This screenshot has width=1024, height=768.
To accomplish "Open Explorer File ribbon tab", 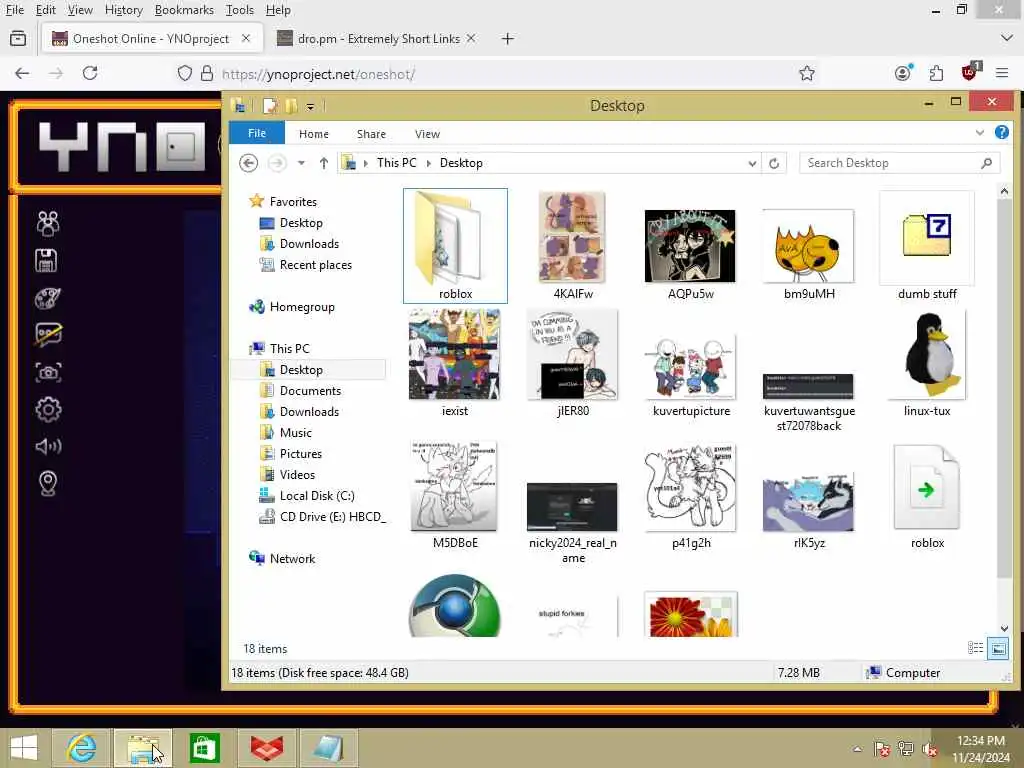I will click(x=257, y=133).
